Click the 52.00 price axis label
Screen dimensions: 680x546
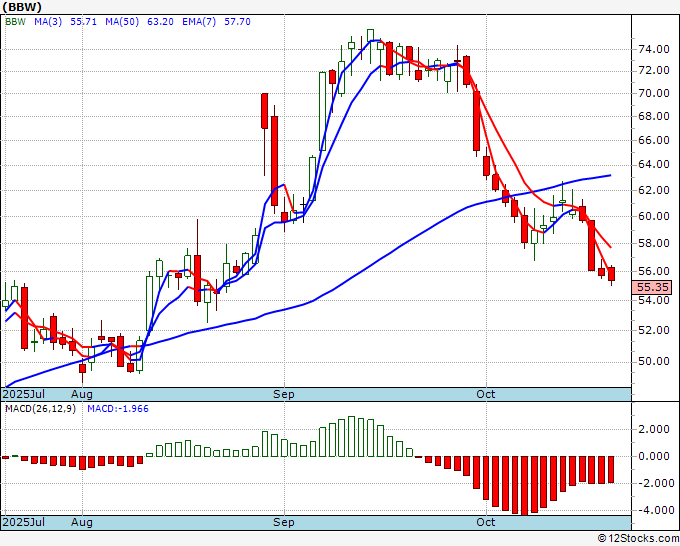(x=654, y=330)
